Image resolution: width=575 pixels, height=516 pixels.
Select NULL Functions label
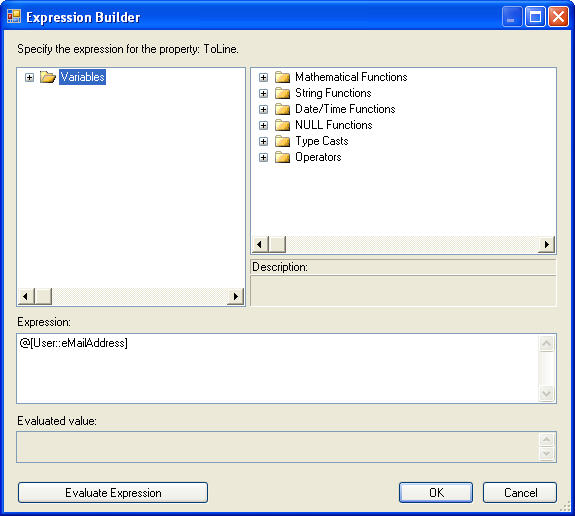tap(334, 125)
